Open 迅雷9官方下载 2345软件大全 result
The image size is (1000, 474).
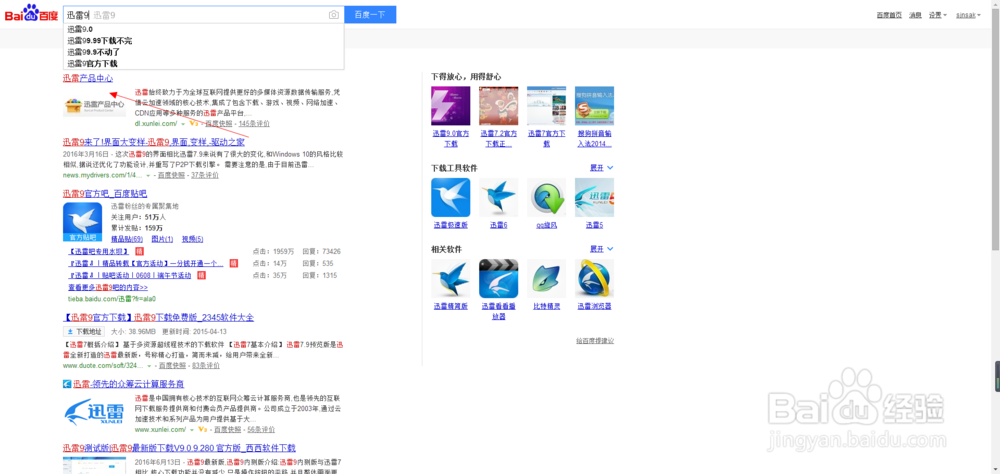(x=158, y=318)
